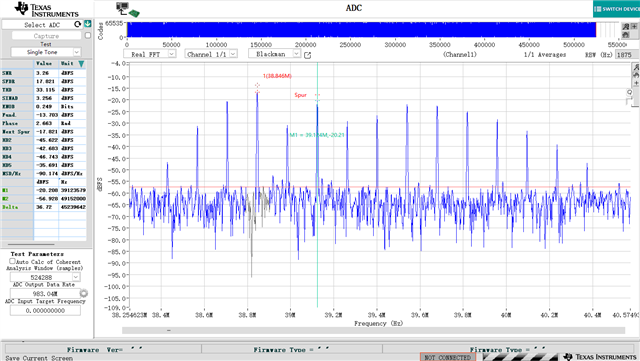Viewport: 640px width, 361px height.
Task: Click the teal filter triangle in table header
Action: pos(81,64)
